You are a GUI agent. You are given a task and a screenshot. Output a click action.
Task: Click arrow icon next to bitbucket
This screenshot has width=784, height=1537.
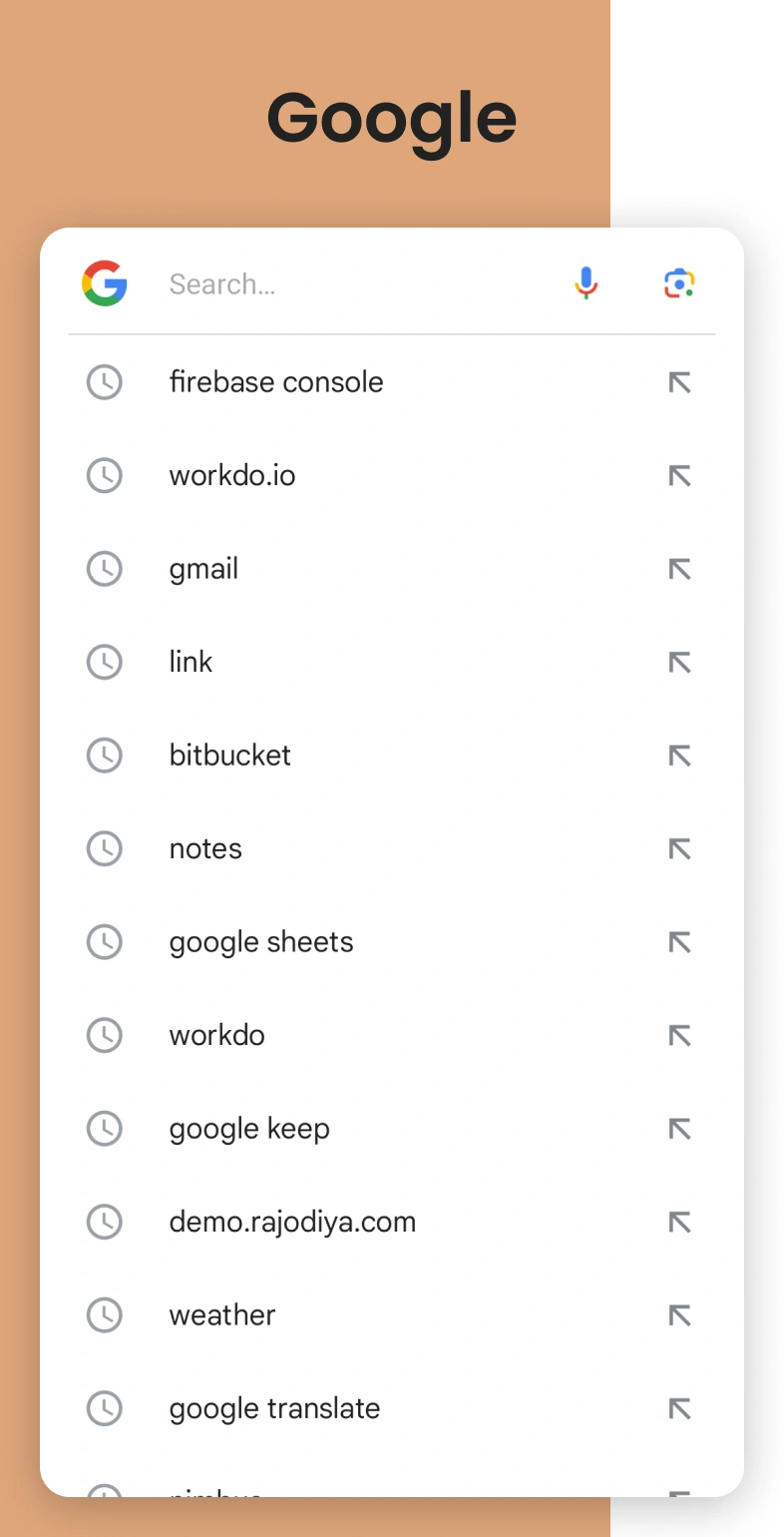point(679,756)
